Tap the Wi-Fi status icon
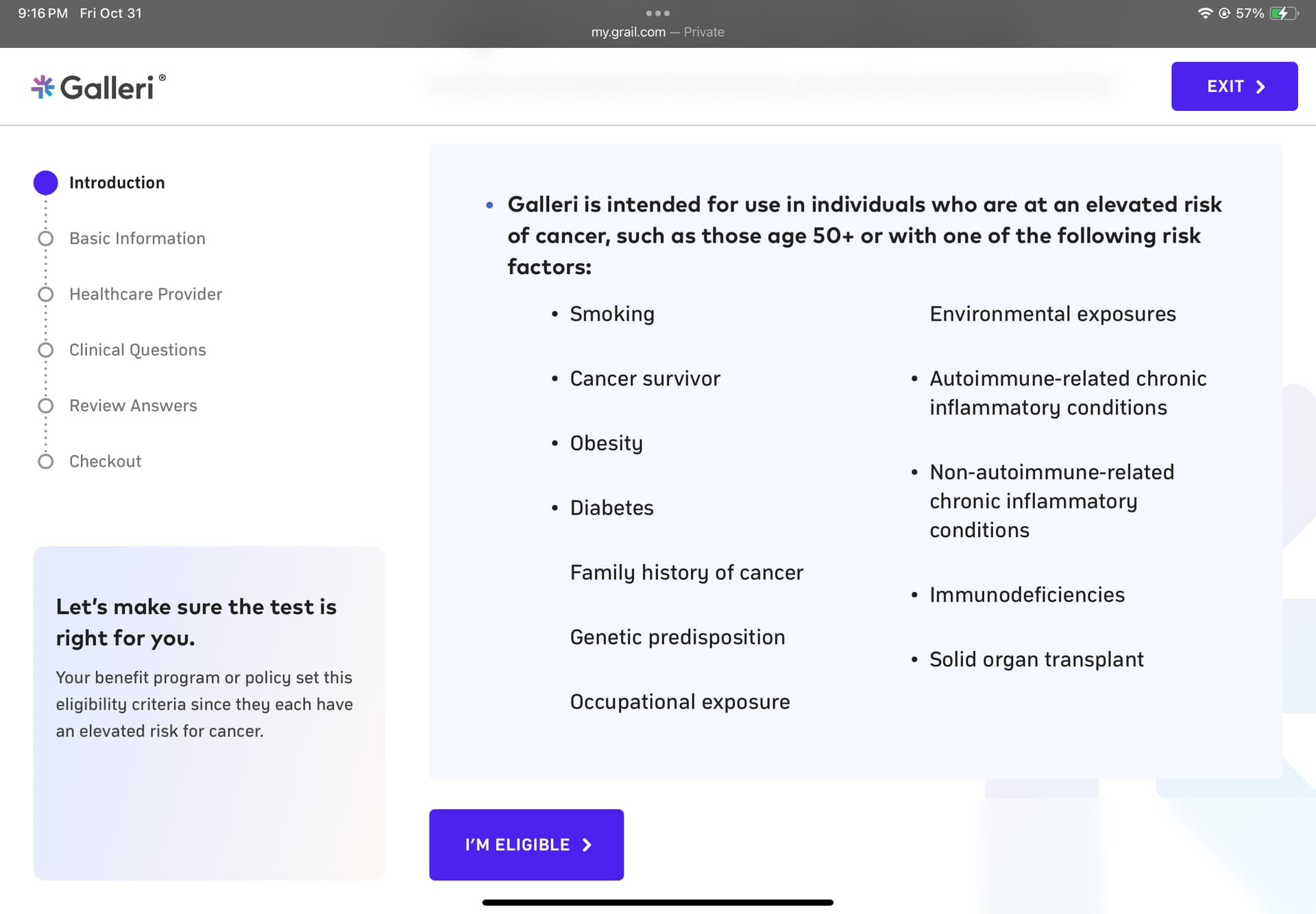Image resolution: width=1316 pixels, height=914 pixels. 1204,13
